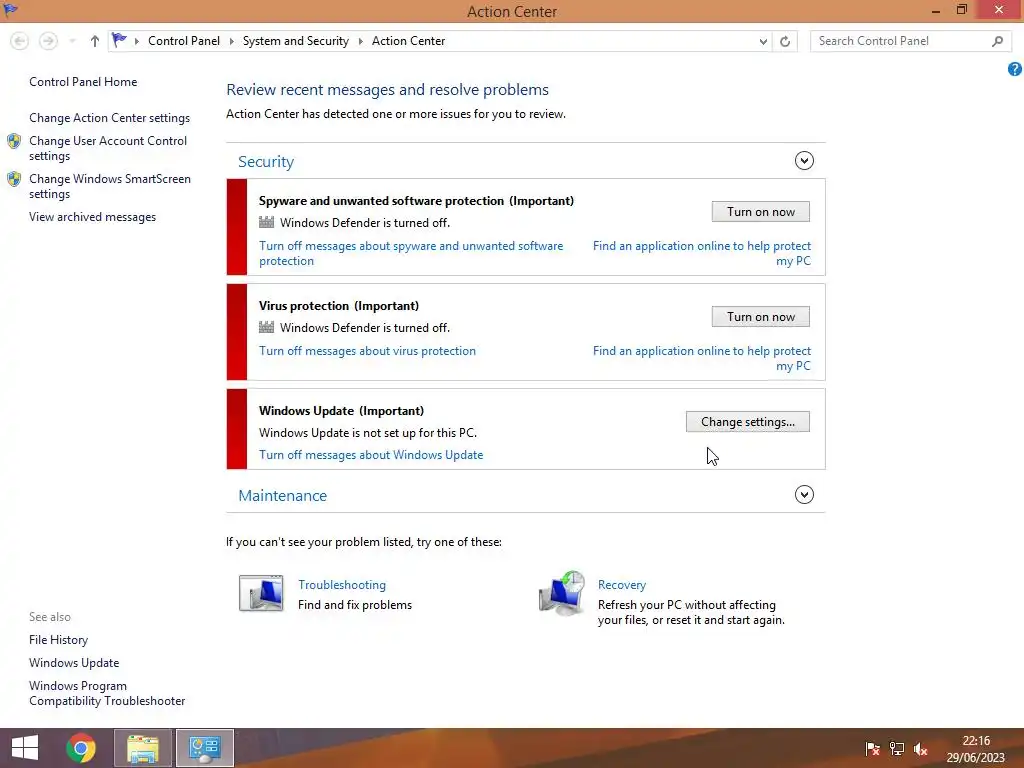The image size is (1024, 768).
Task: Open Change User Account Control settings
Action: click(108, 148)
